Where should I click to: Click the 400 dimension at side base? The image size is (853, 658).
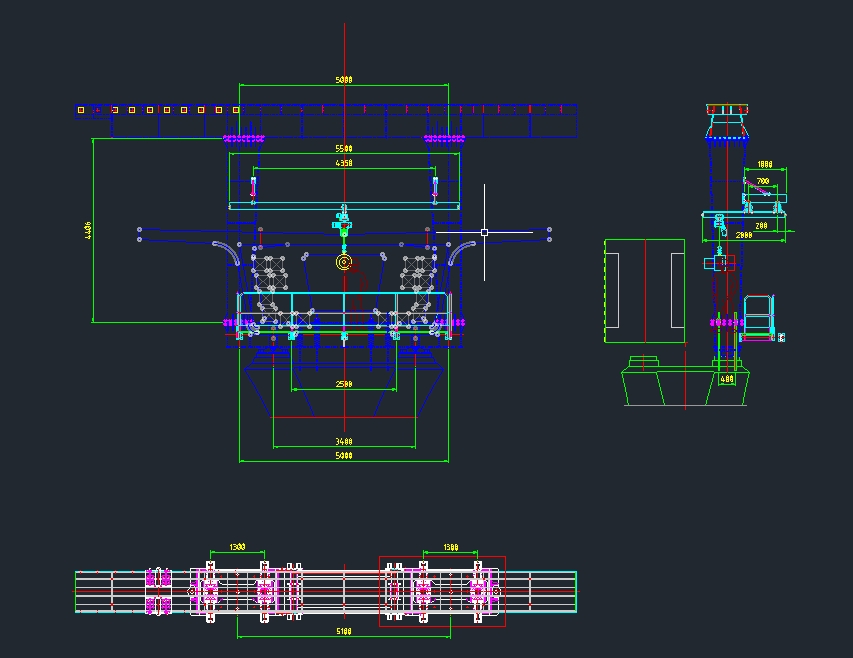pyautogui.click(x=727, y=379)
